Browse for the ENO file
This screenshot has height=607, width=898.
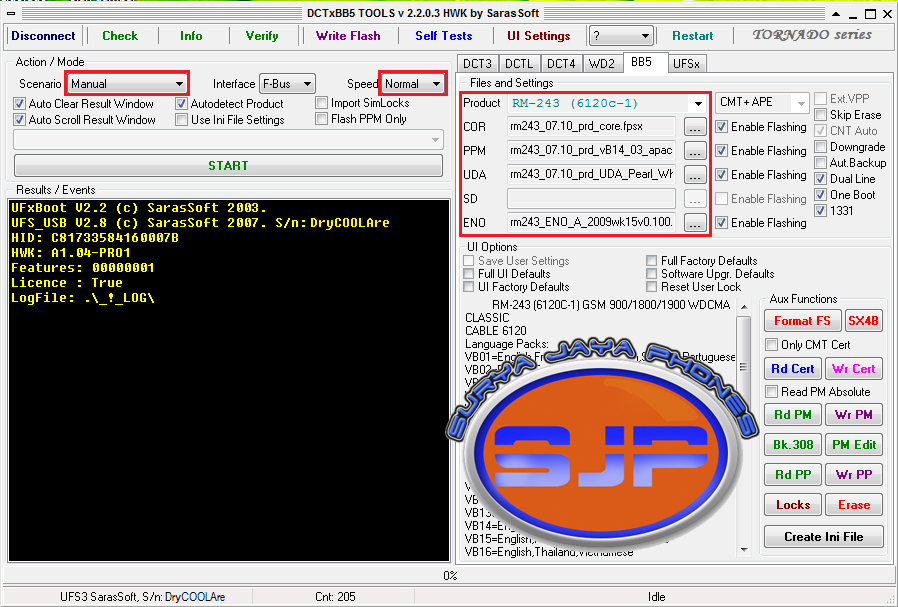point(695,223)
